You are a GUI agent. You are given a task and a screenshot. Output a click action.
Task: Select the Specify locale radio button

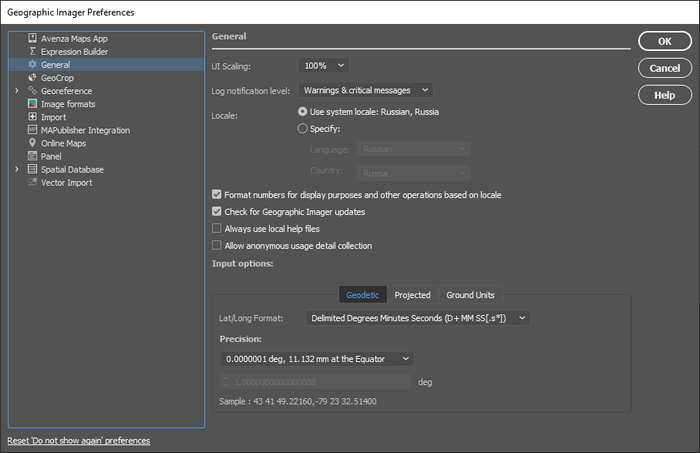(x=304, y=129)
